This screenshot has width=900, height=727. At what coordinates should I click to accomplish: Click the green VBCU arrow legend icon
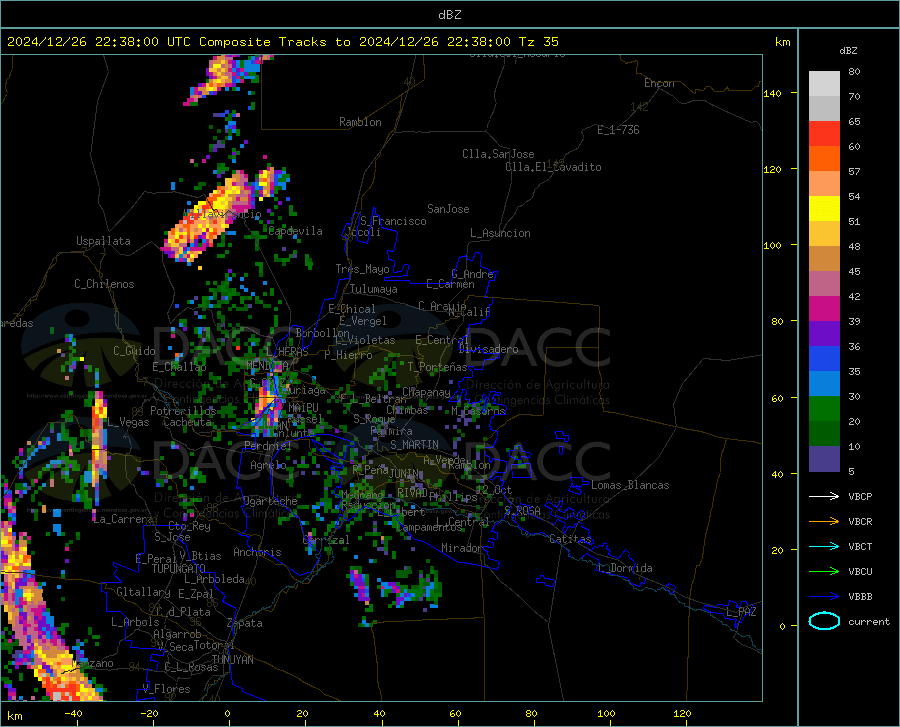[824, 572]
